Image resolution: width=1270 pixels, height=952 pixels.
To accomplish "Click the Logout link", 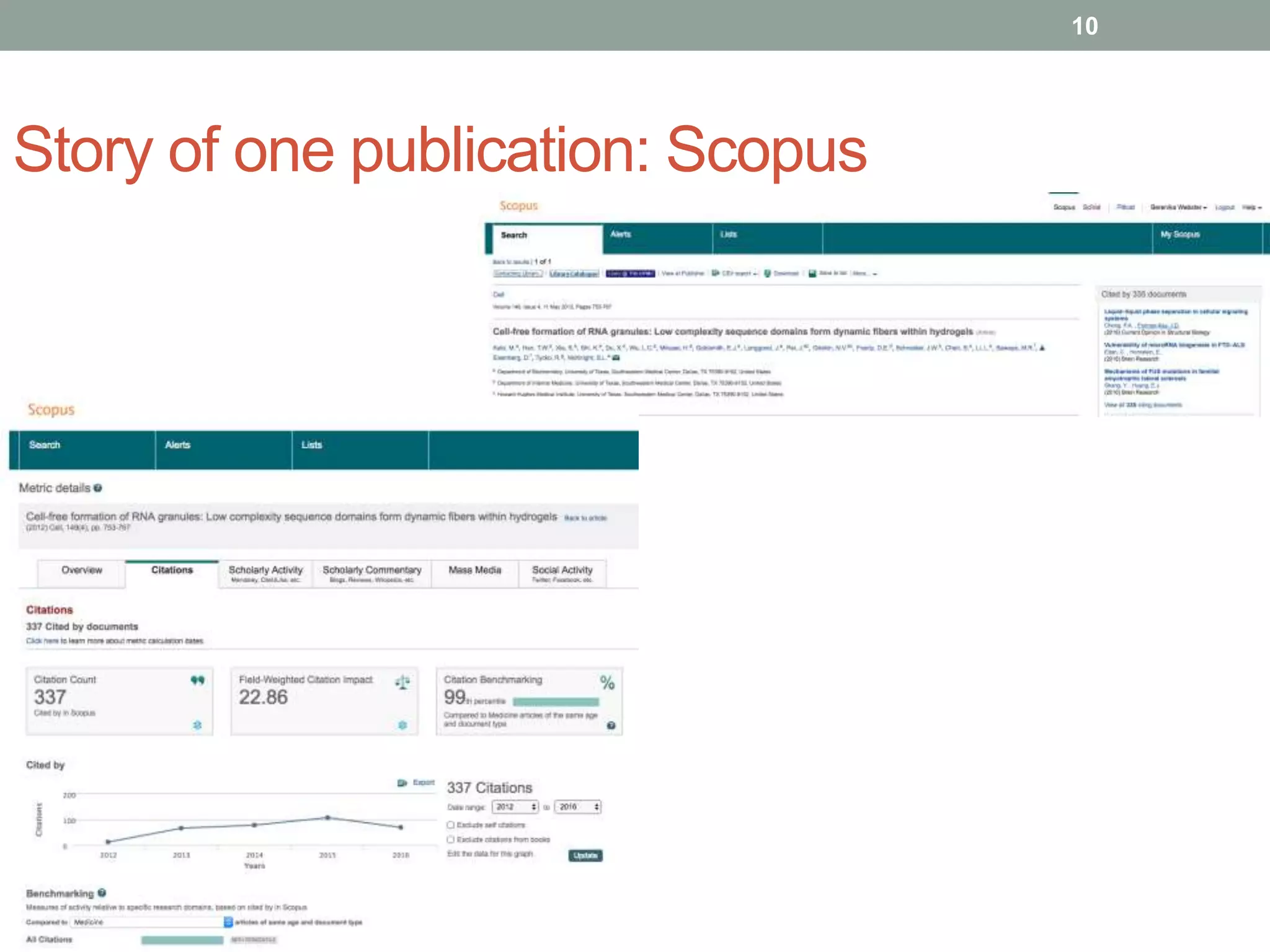I will 1224,208.
